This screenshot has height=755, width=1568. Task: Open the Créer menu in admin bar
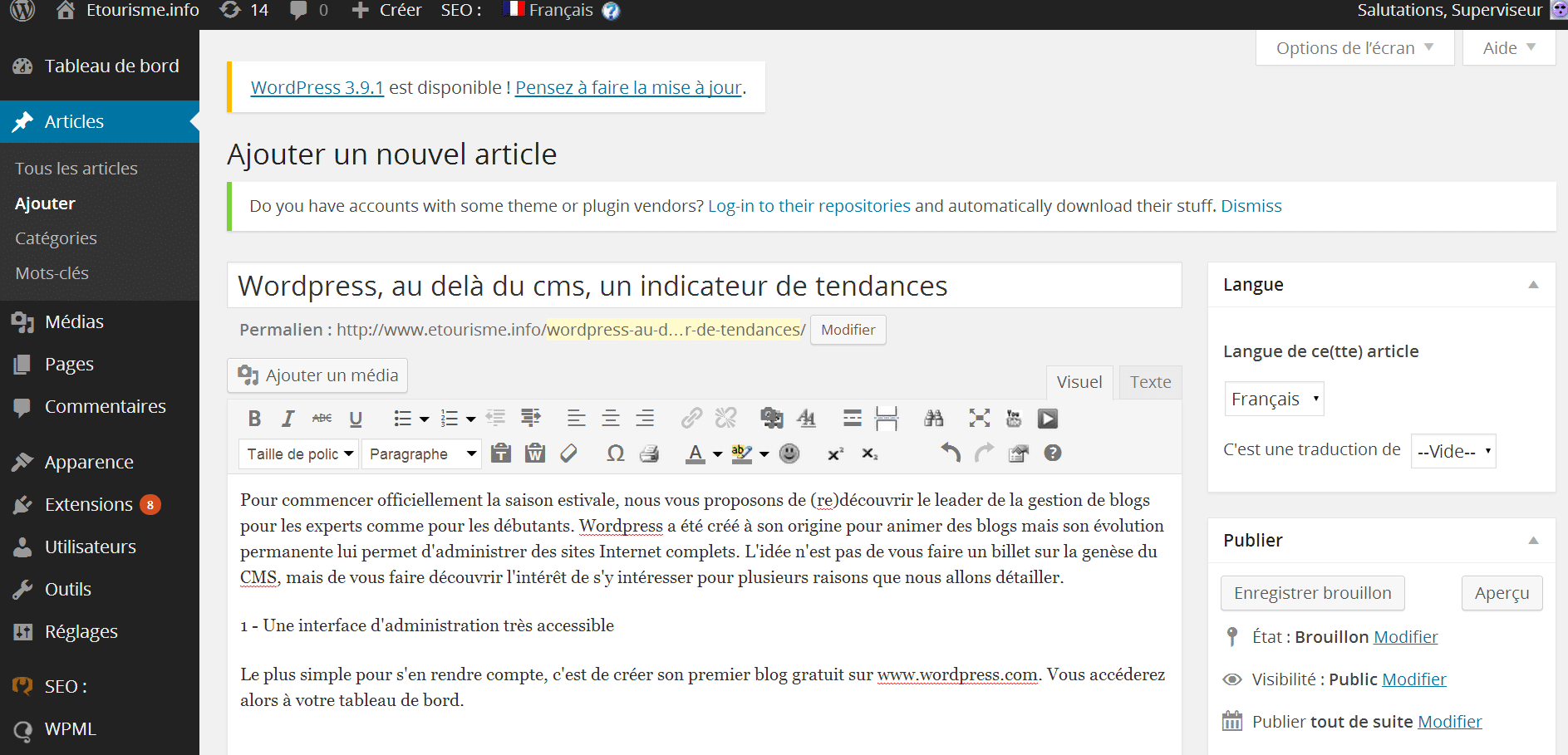click(x=387, y=11)
